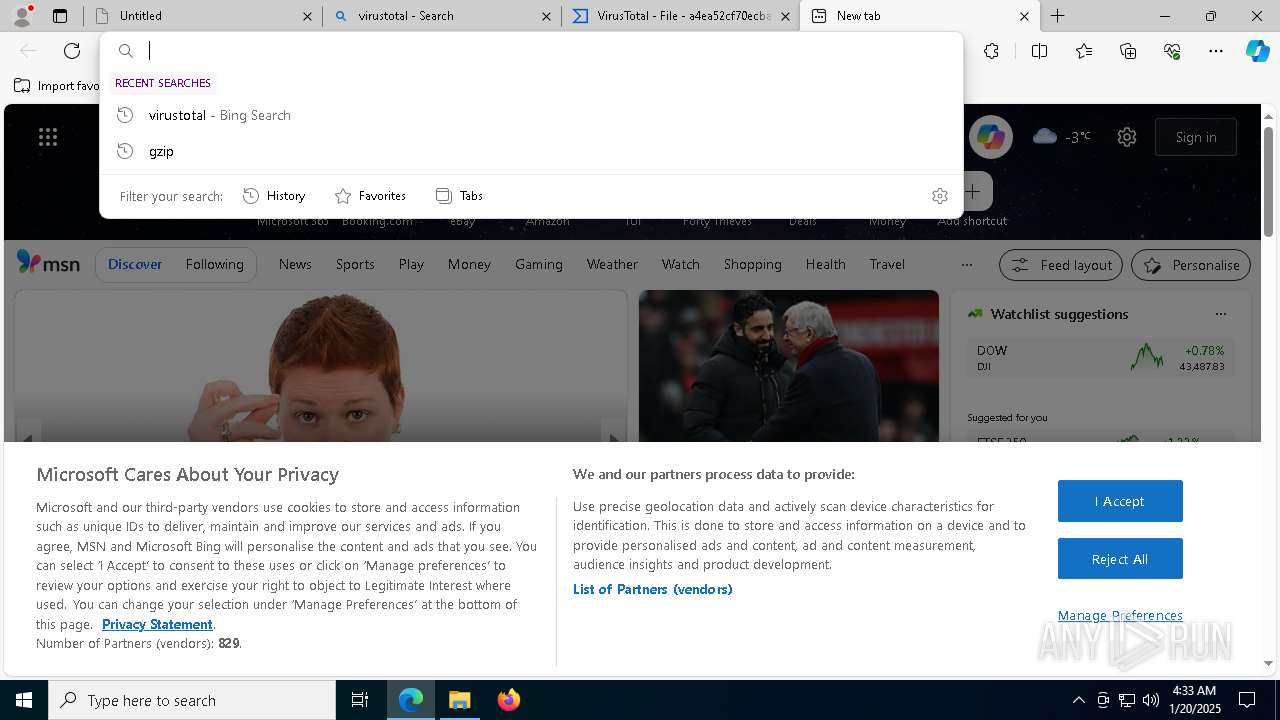Click the page vertical scrollbar

click(1269, 182)
